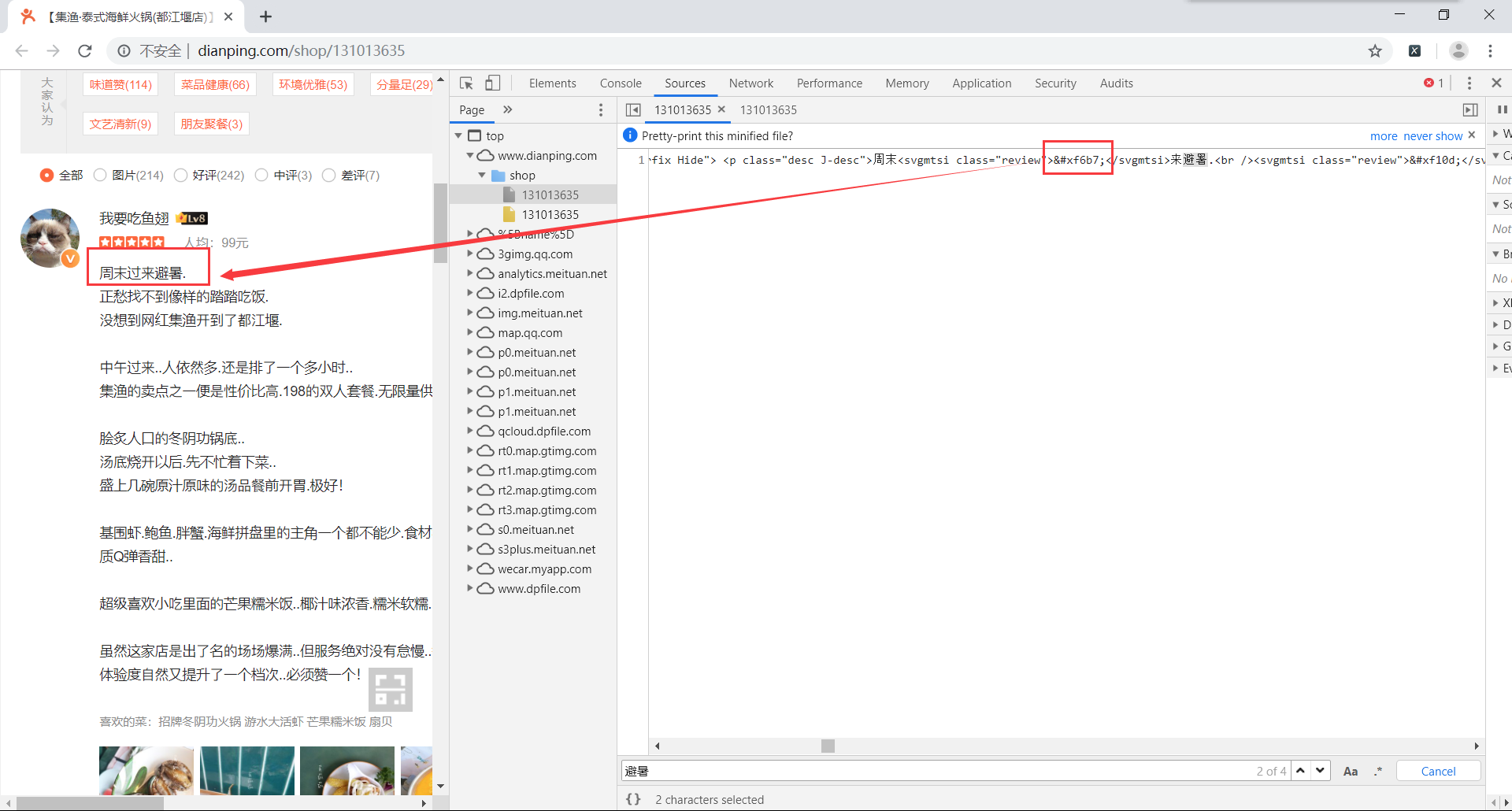This screenshot has height=811, width=1512.
Task: Click the review page vertical scrollbar thumb
Action: point(440,223)
